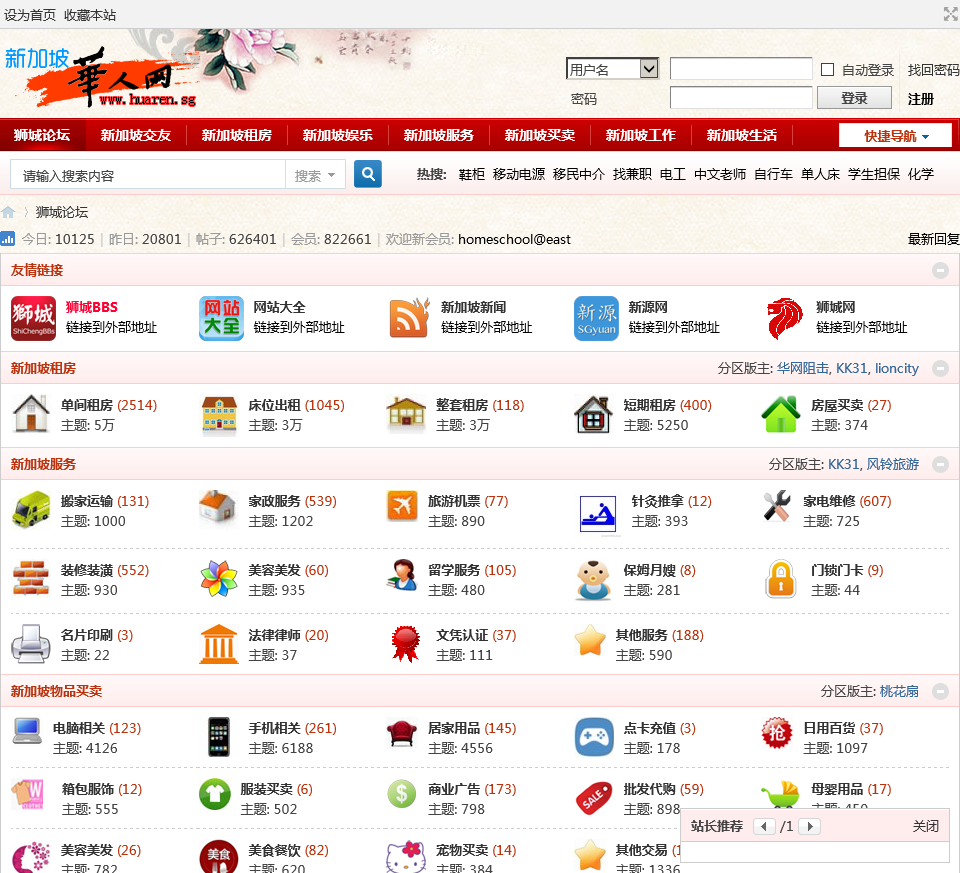
Task: Click the home icon in the breadcrumb
Action: (x=8, y=212)
